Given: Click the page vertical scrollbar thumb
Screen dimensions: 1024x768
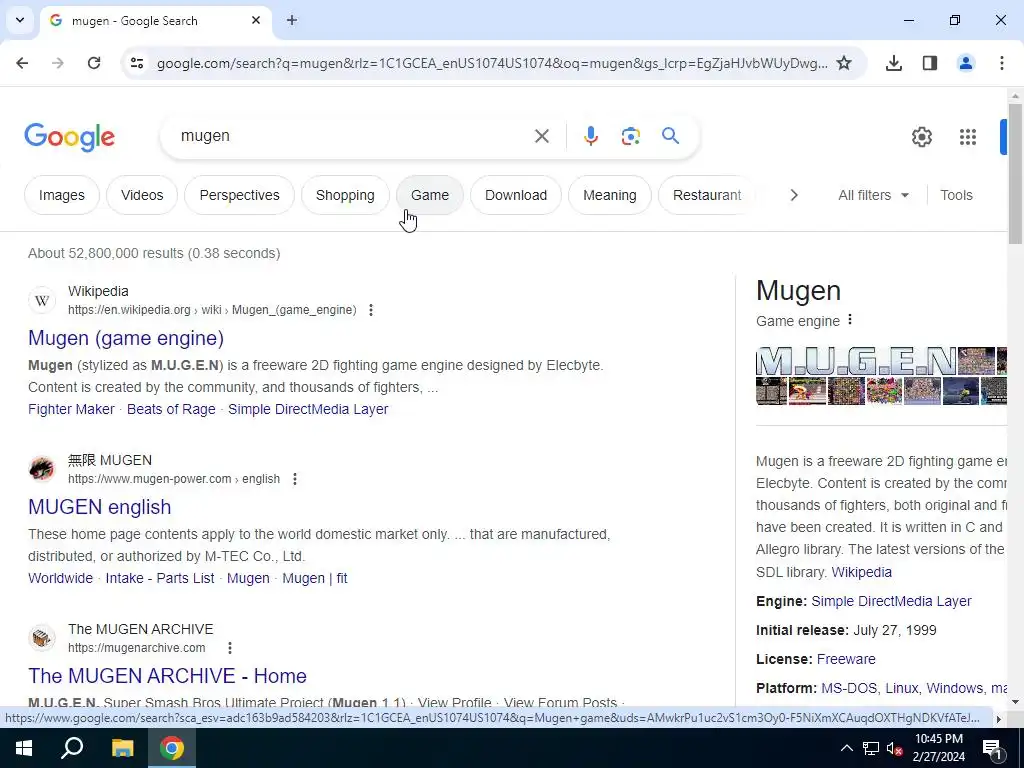Looking at the screenshot, I should point(1015,173).
